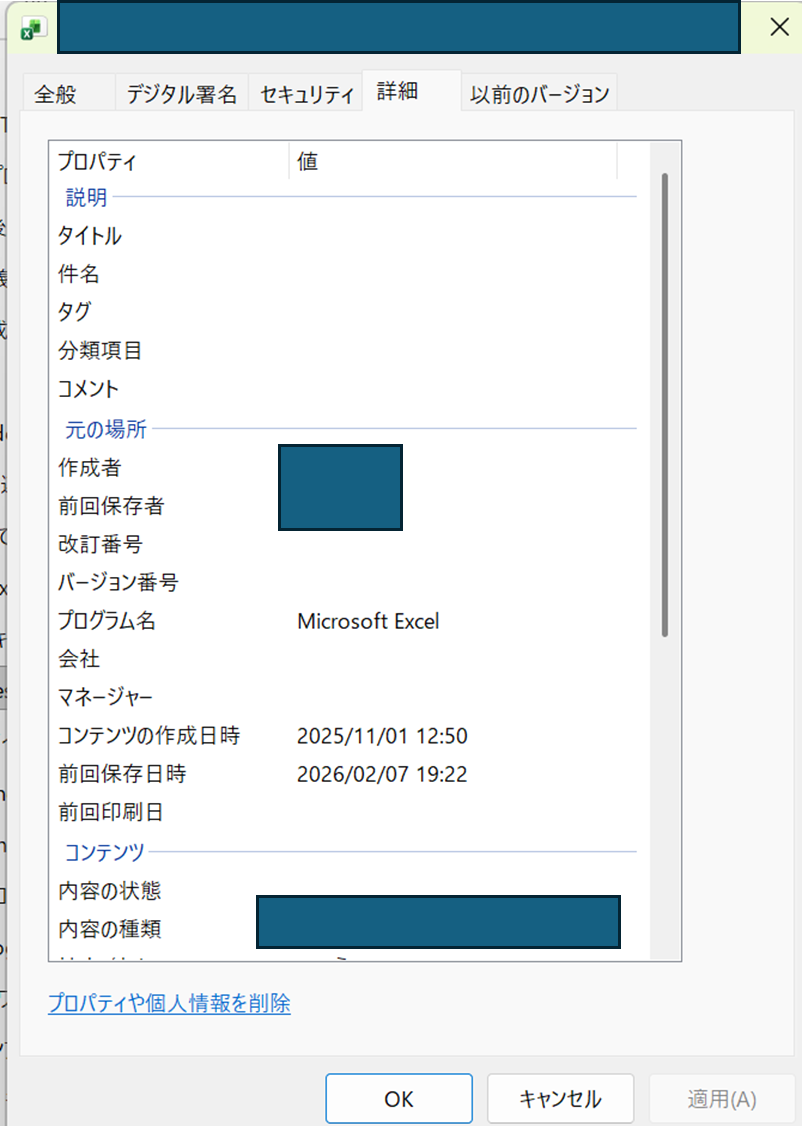Go to the 以前のバージョン tab
802x1126 pixels.
[x=539, y=95]
